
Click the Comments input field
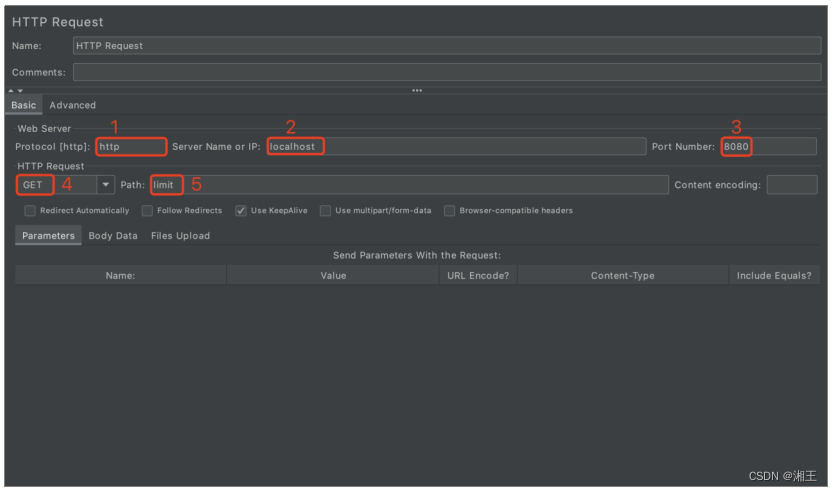click(447, 72)
